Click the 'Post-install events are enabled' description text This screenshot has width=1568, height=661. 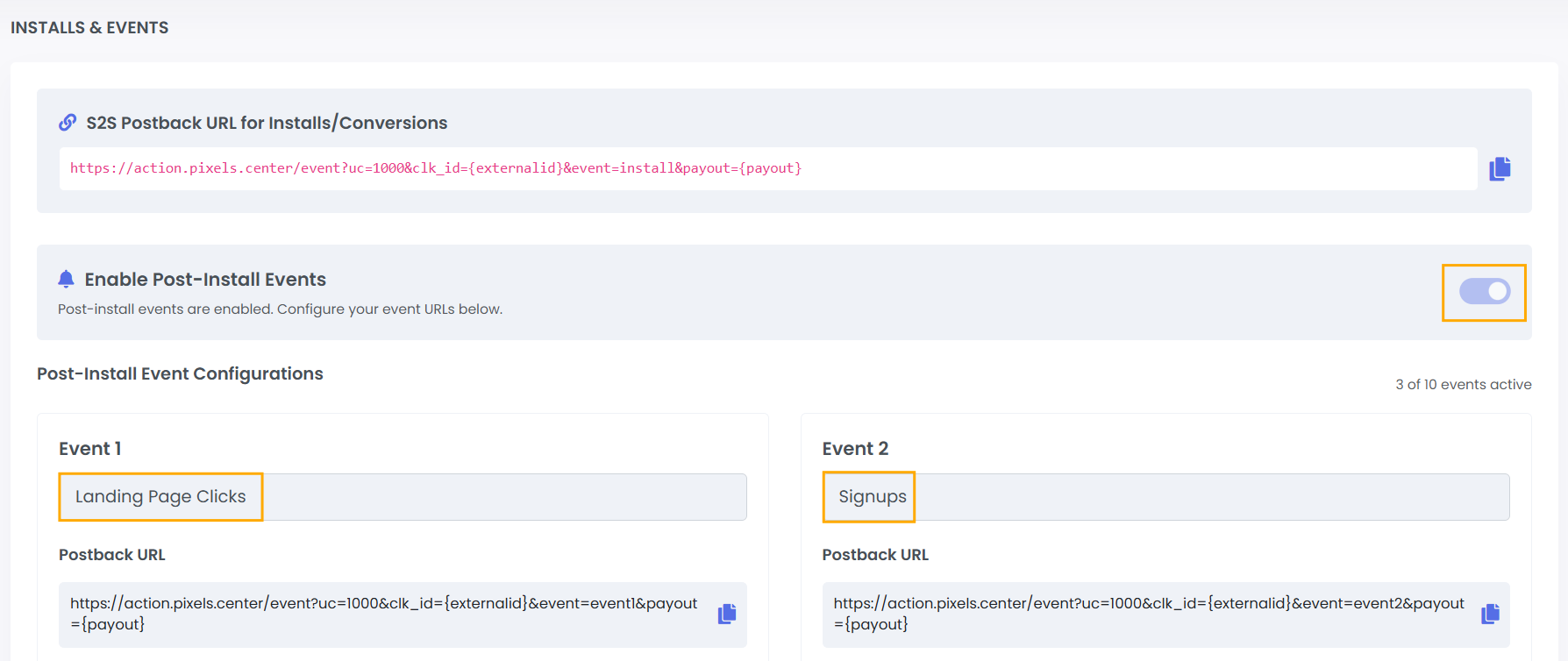coord(280,309)
